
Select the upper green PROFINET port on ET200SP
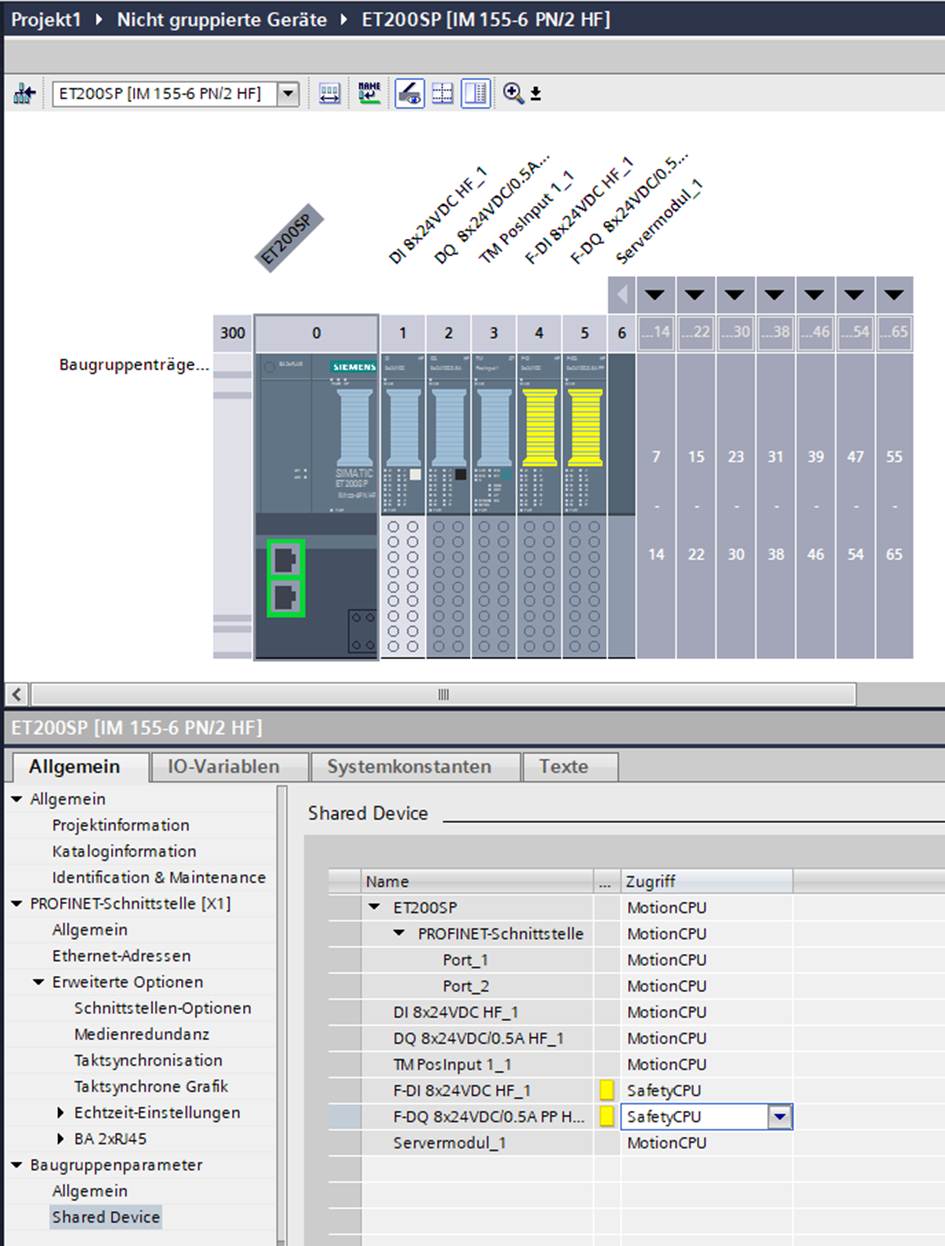click(286, 560)
